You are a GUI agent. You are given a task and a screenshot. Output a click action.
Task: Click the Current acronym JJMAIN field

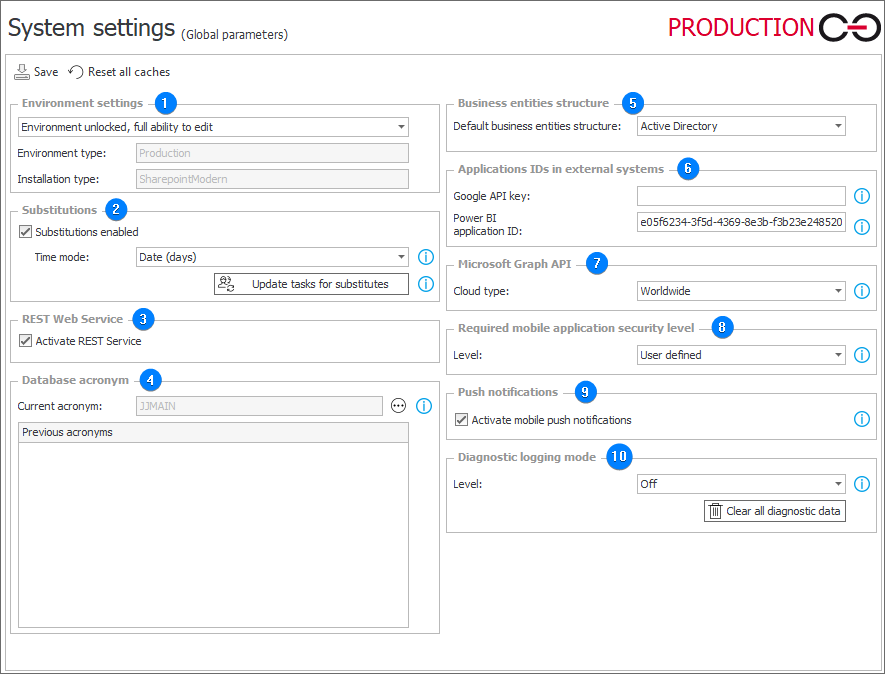[x=259, y=406]
